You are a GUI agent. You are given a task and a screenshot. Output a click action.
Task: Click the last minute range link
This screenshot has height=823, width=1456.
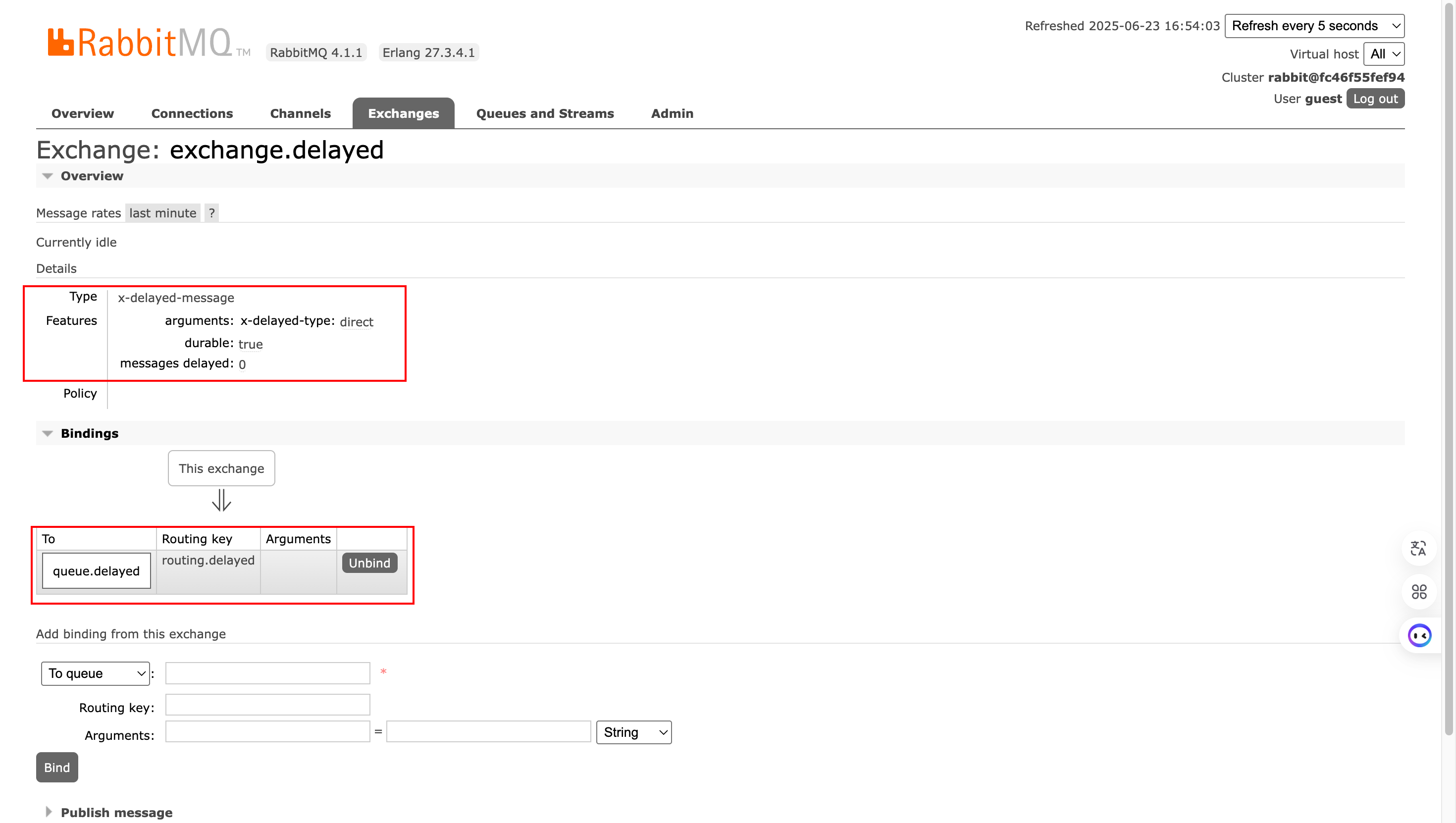click(x=163, y=213)
